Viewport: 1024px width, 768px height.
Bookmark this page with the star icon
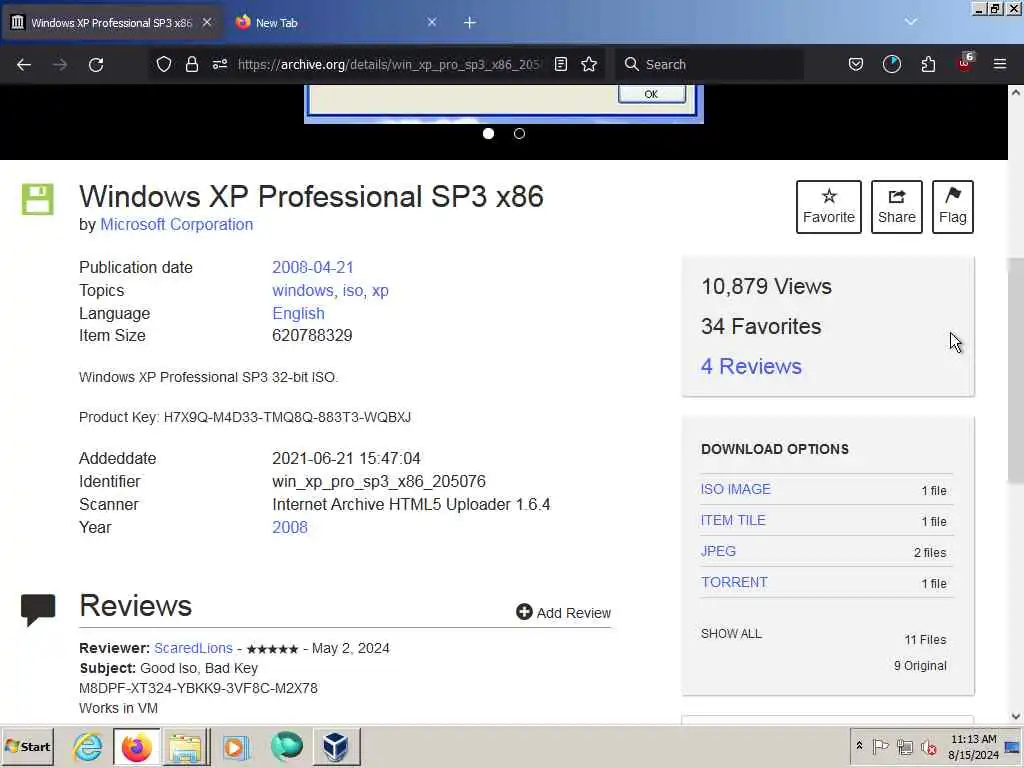(589, 64)
